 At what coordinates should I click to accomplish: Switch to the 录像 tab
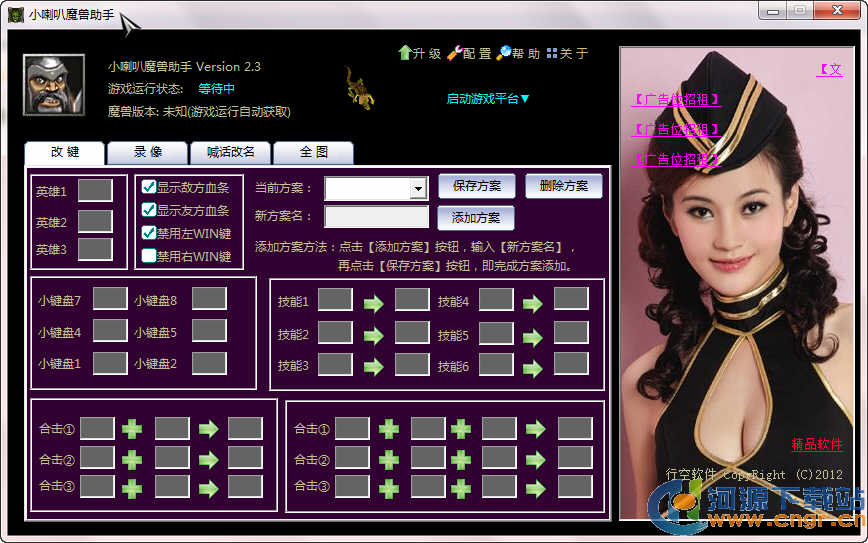(147, 152)
